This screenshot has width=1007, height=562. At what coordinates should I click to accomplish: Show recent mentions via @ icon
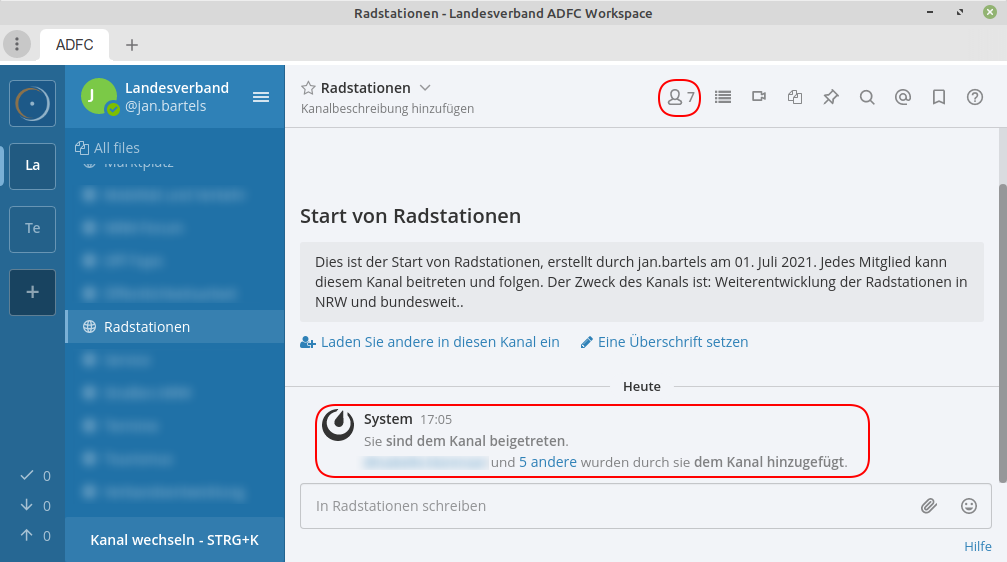[903, 97]
